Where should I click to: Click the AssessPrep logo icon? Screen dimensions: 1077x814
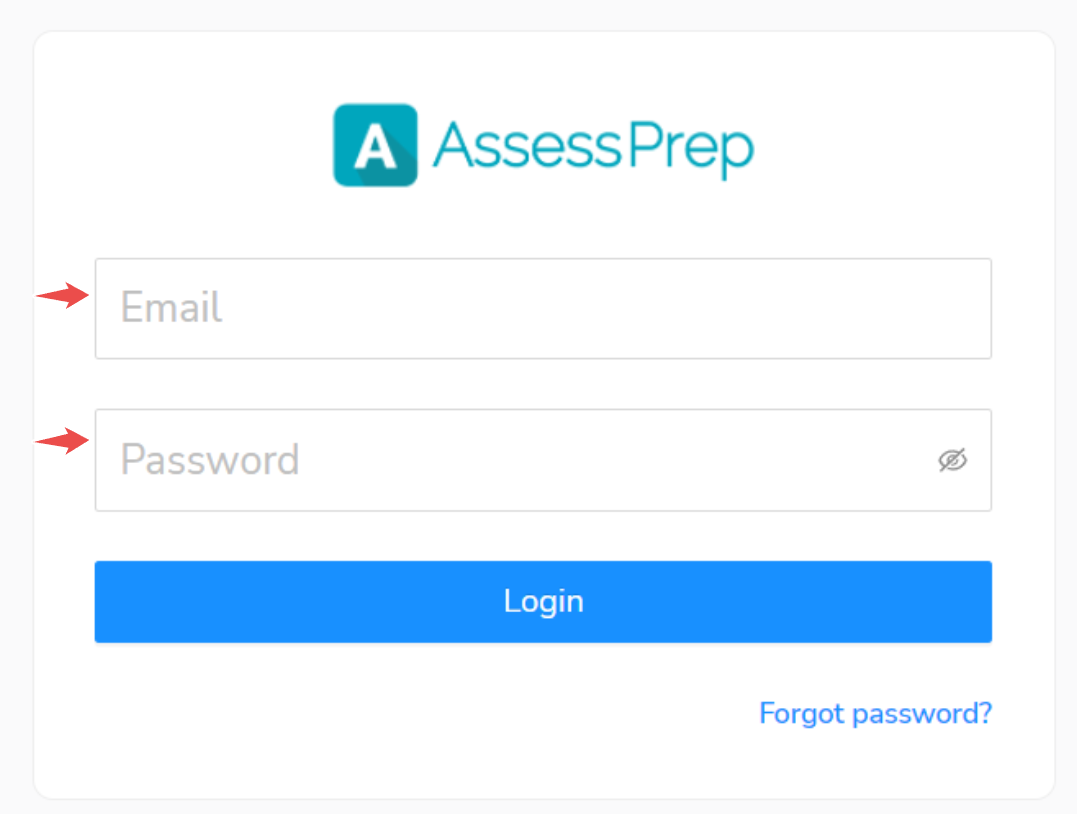(375, 146)
